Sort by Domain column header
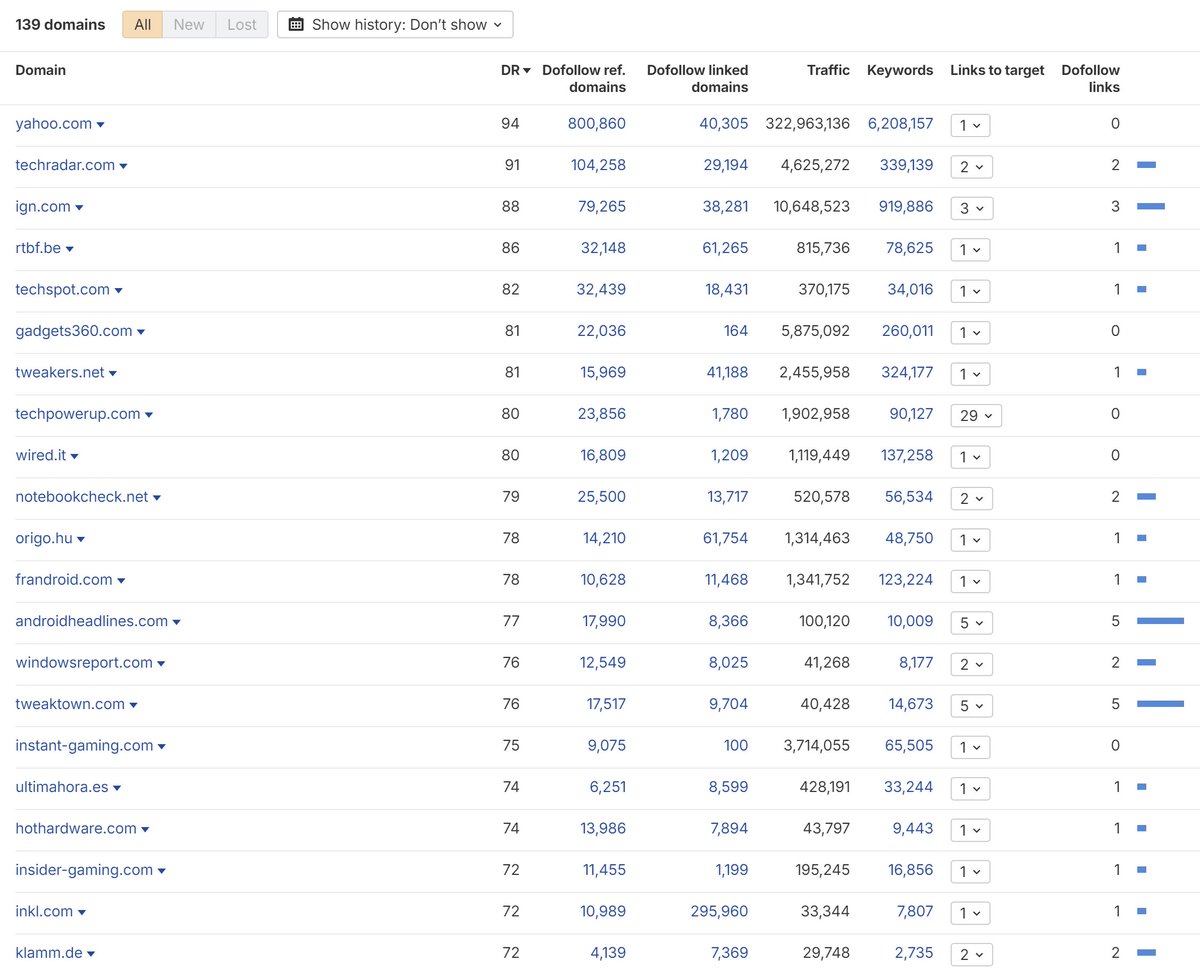1200x969 pixels. (41, 70)
